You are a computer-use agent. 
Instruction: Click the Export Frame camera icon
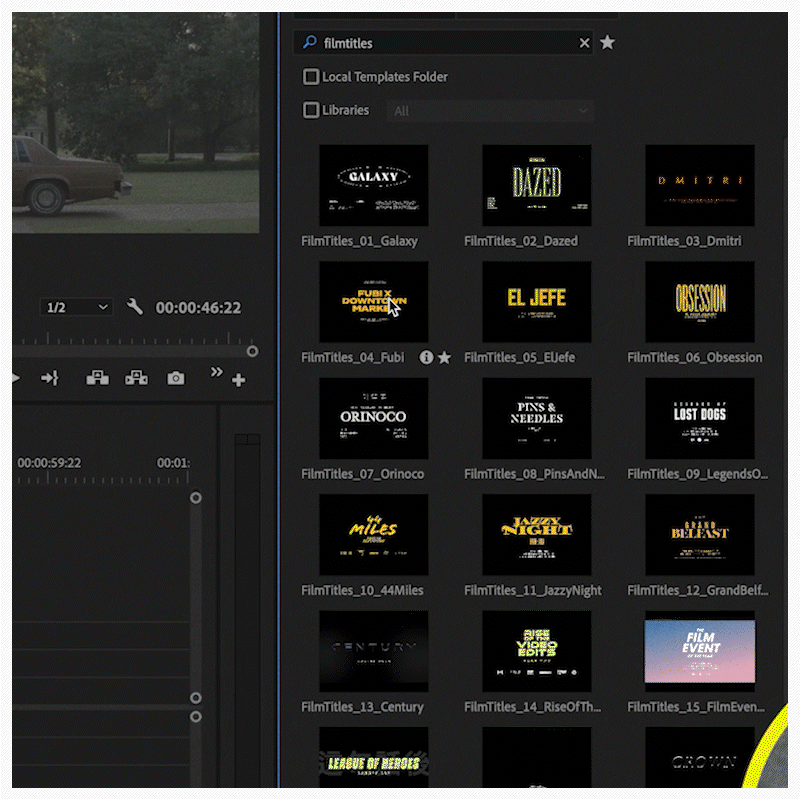click(176, 378)
